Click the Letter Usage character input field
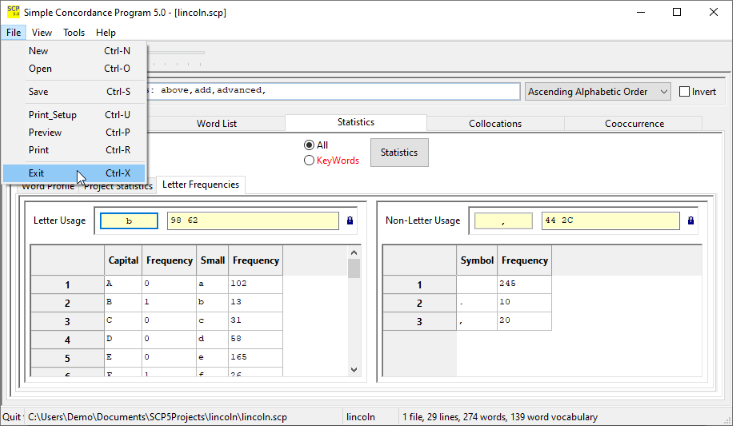 click(129, 221)
